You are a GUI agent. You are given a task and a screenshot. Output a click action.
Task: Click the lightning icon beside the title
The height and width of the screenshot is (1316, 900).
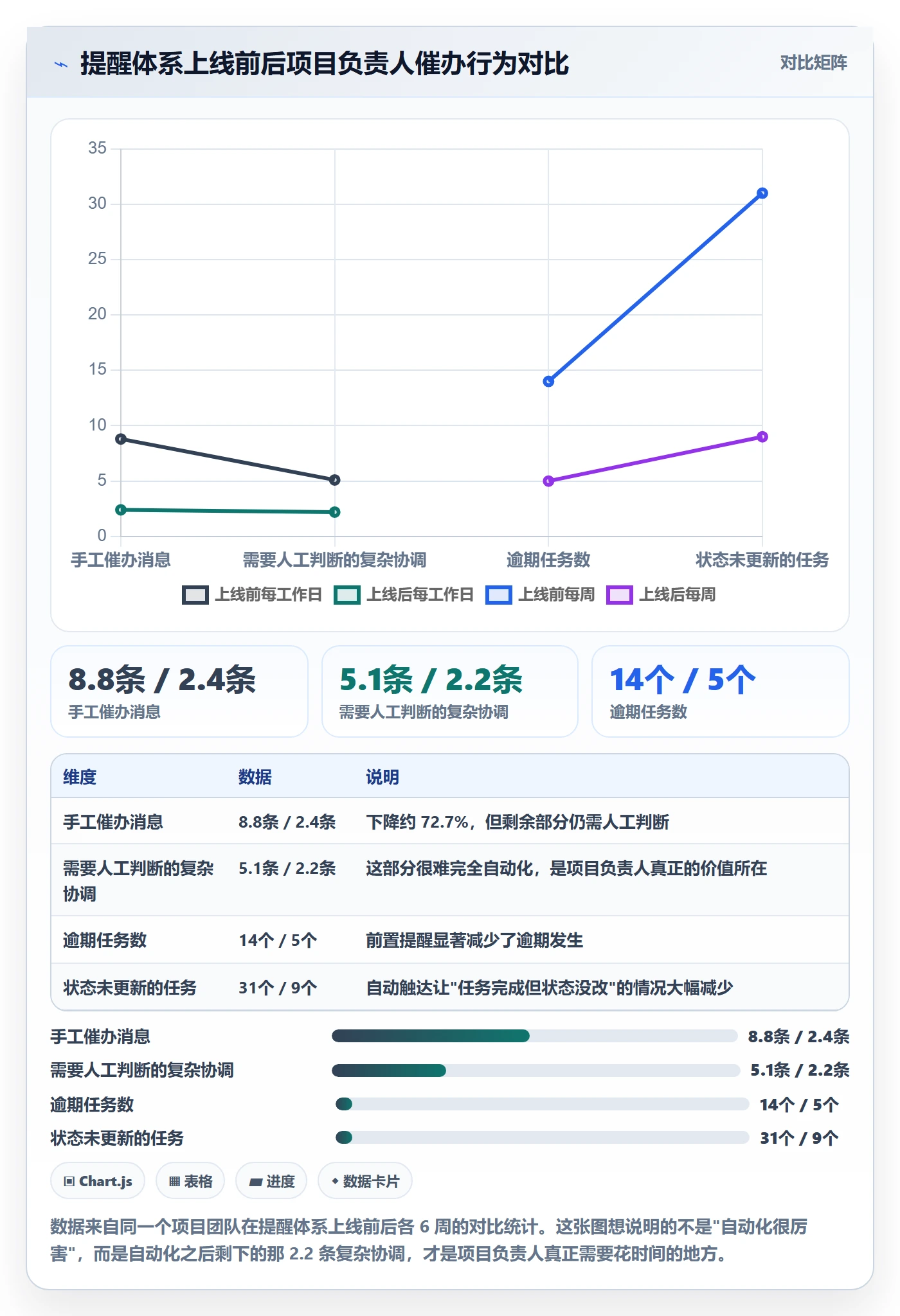coord(60,64)
